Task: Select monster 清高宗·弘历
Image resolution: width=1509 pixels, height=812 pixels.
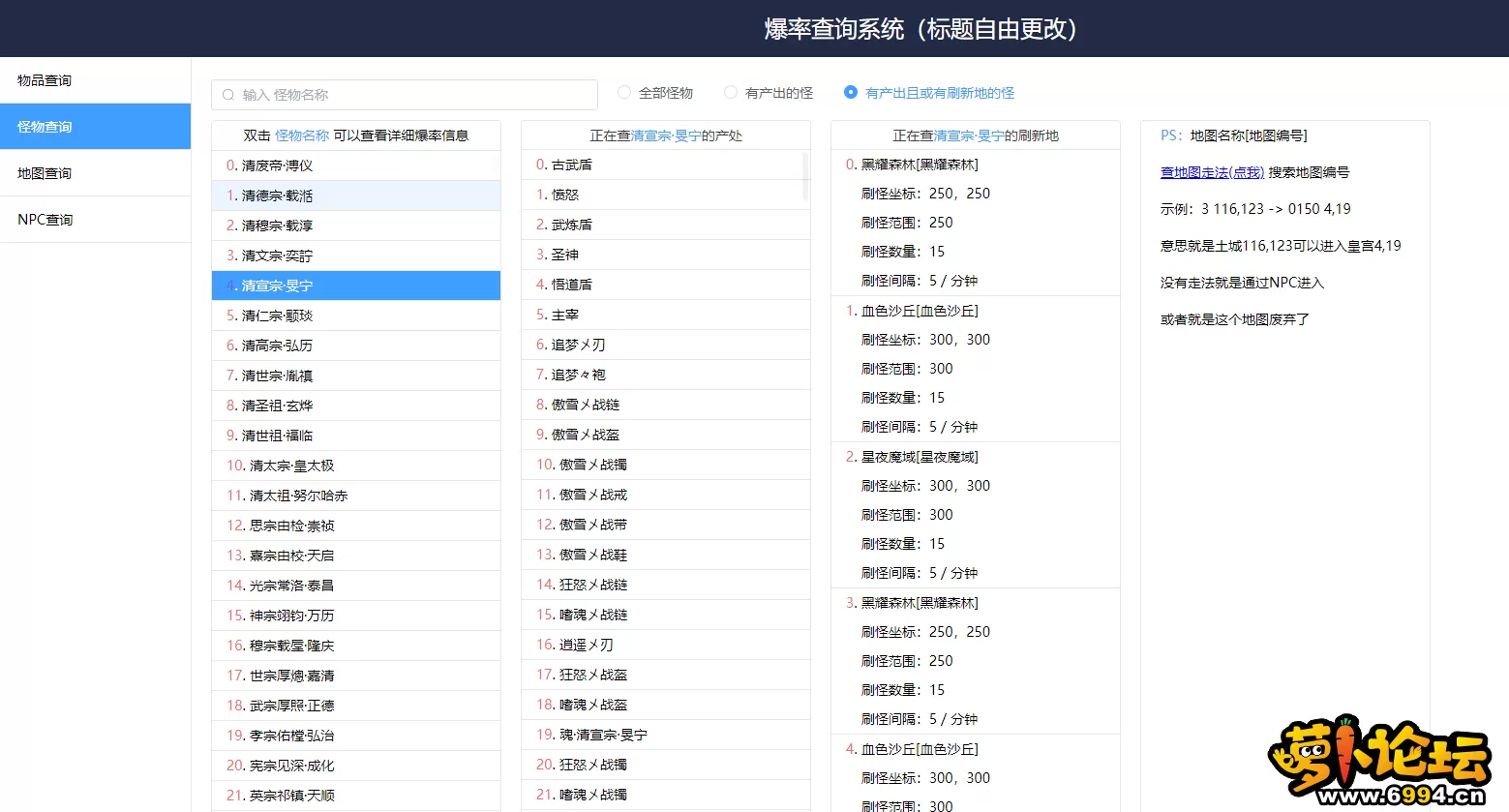Action: 356,346
